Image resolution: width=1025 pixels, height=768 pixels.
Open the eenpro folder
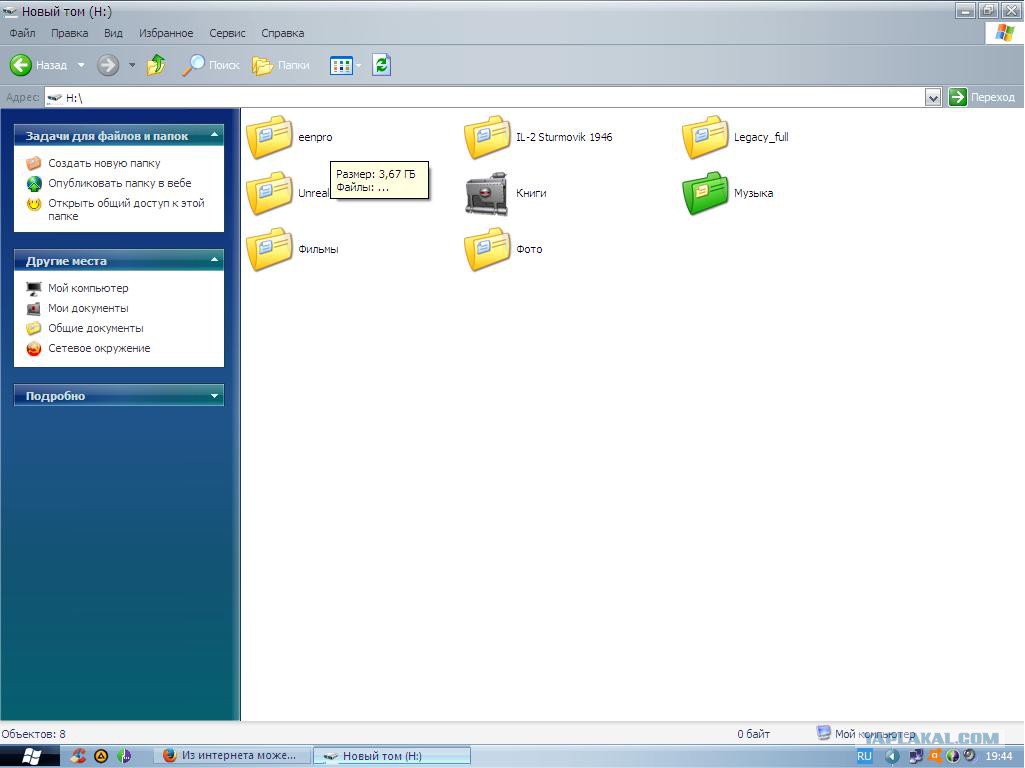tap(289, 137)
